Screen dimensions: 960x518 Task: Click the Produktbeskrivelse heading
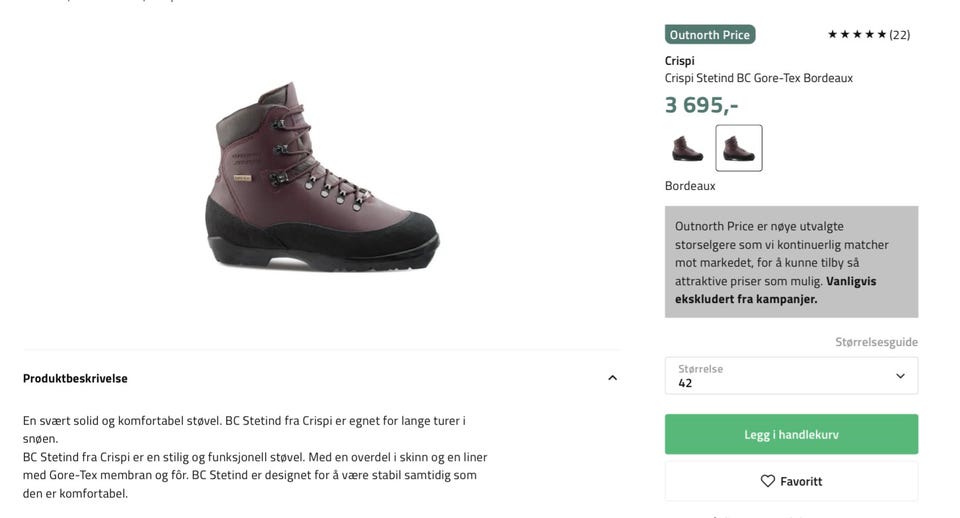[75, 378]
